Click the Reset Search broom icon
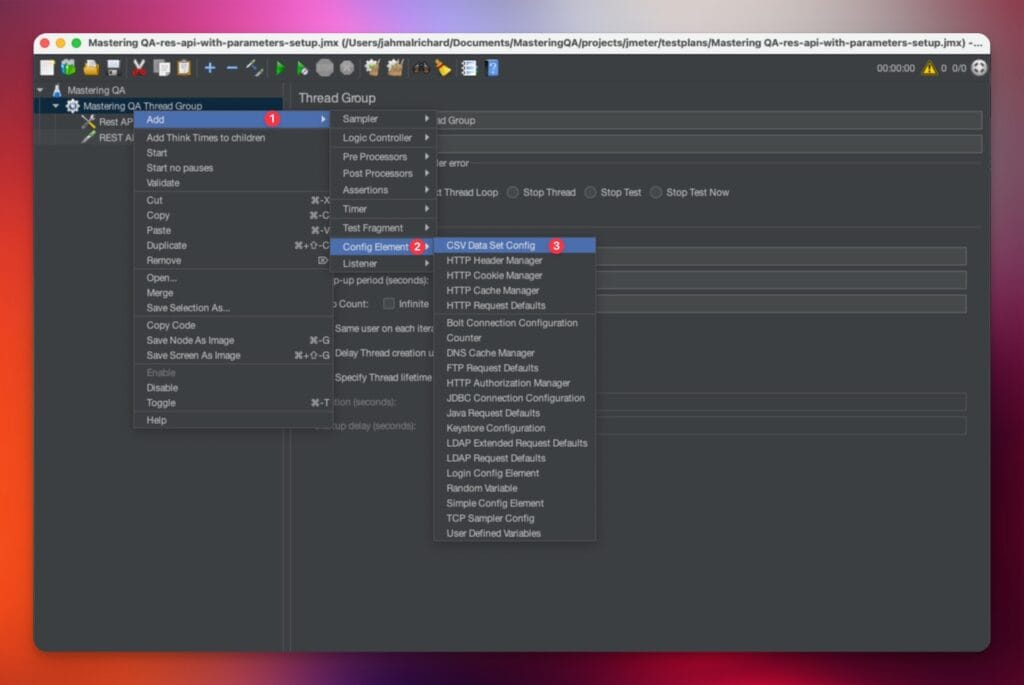 click(443, 68)
